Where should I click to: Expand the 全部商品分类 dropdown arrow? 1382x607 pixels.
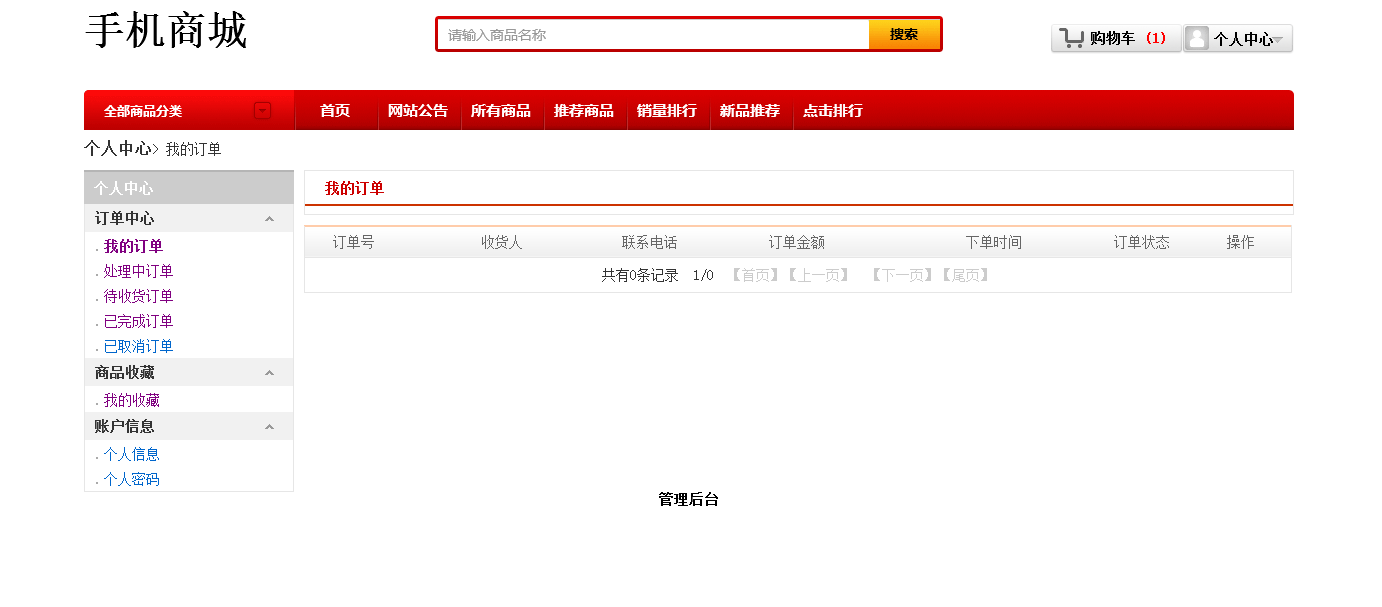click(262, 111)
